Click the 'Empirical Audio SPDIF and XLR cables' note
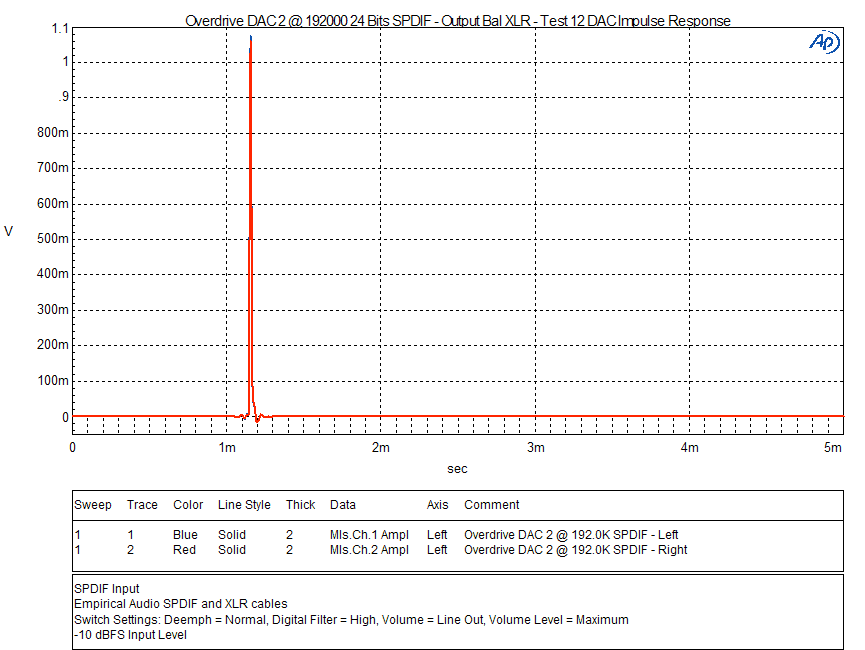Viewport: 865px width, 650px height. [x=181, y=604]
